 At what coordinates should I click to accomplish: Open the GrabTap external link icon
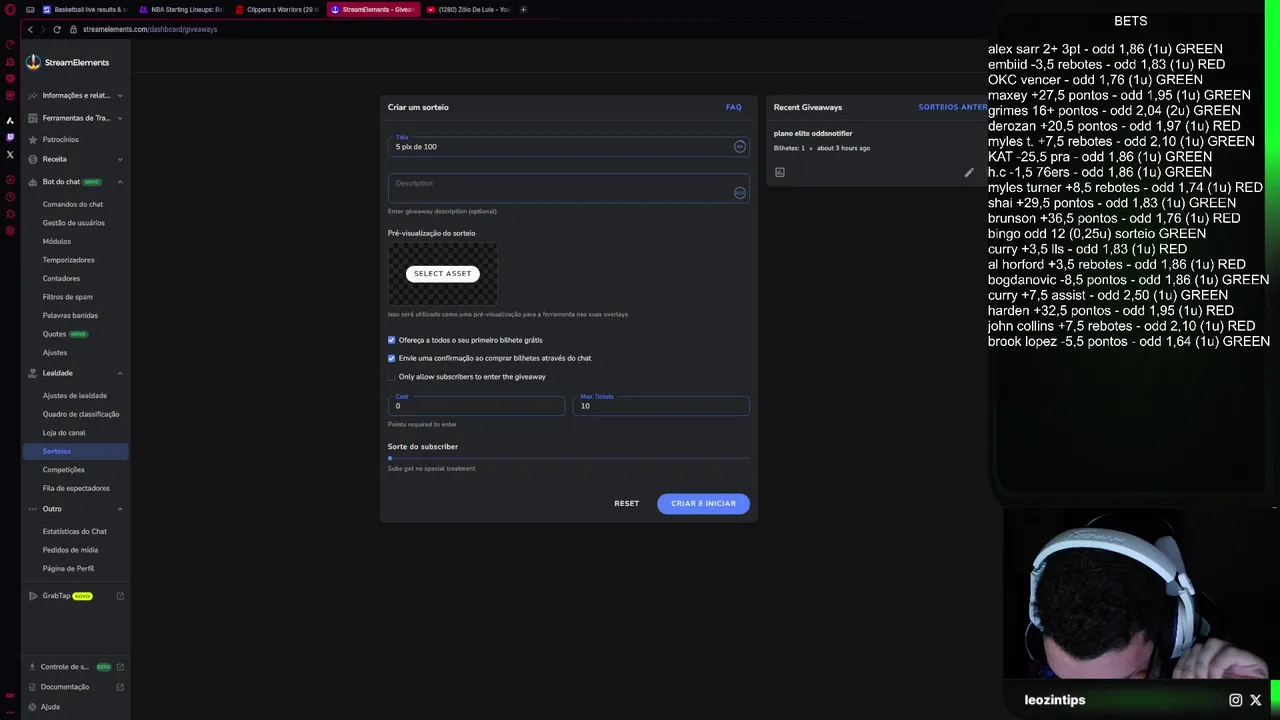120,596
